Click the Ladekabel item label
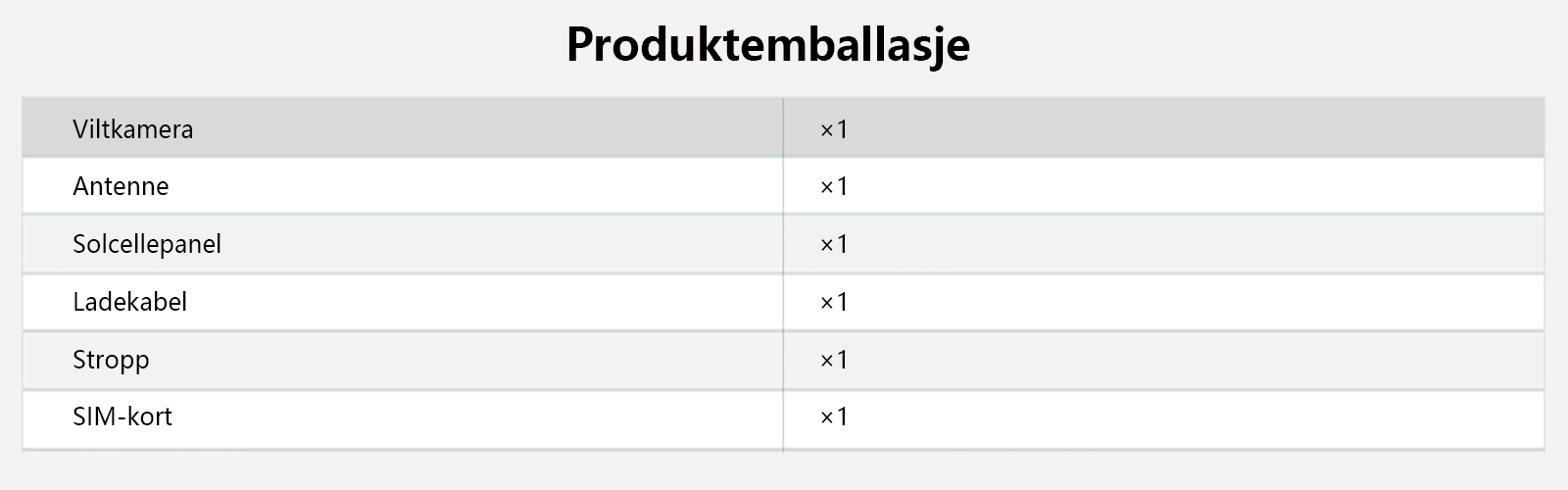 129,302
